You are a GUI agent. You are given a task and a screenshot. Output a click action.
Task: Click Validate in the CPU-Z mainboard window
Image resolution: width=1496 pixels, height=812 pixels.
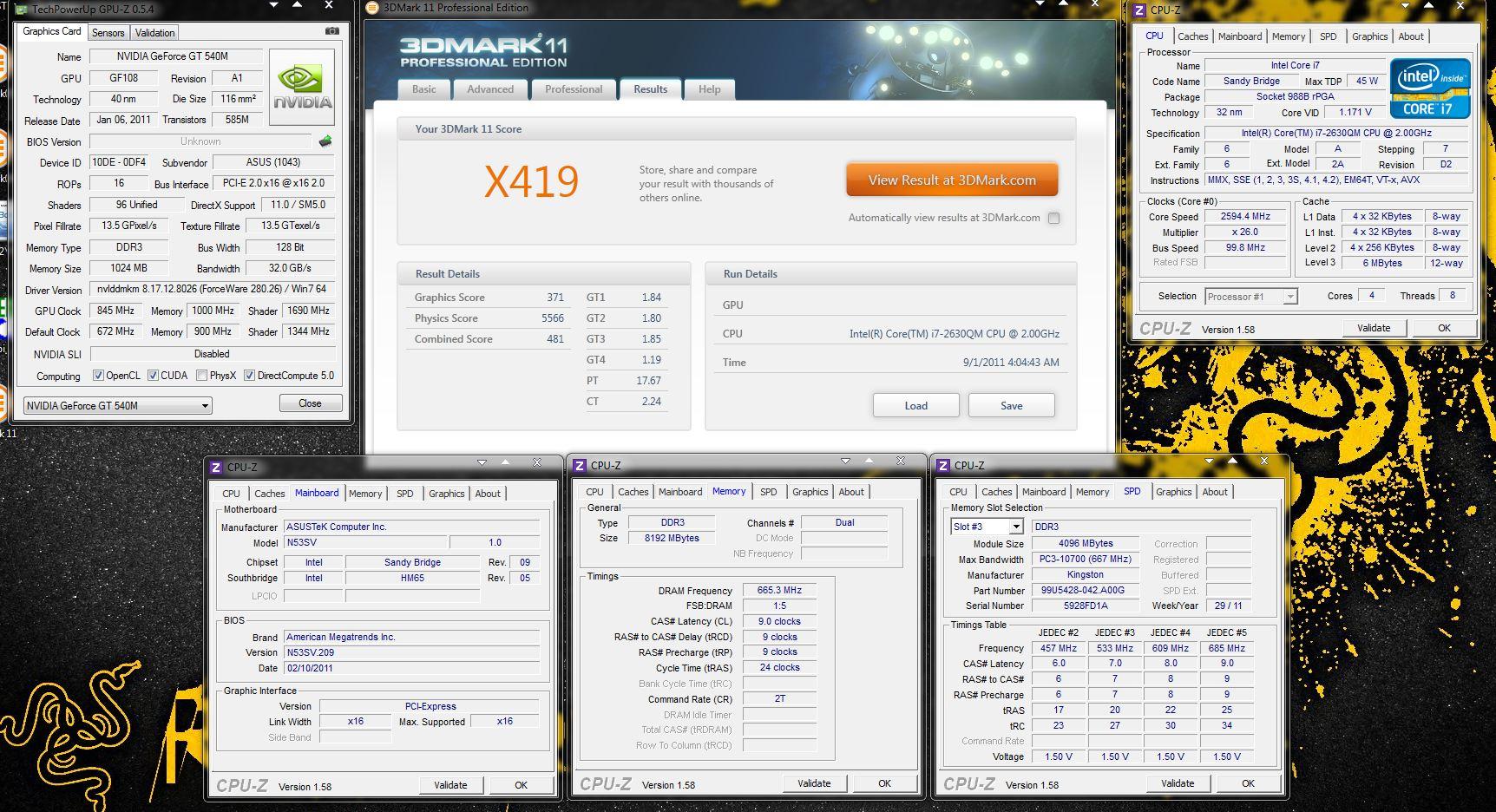click(x=450, y=785)
